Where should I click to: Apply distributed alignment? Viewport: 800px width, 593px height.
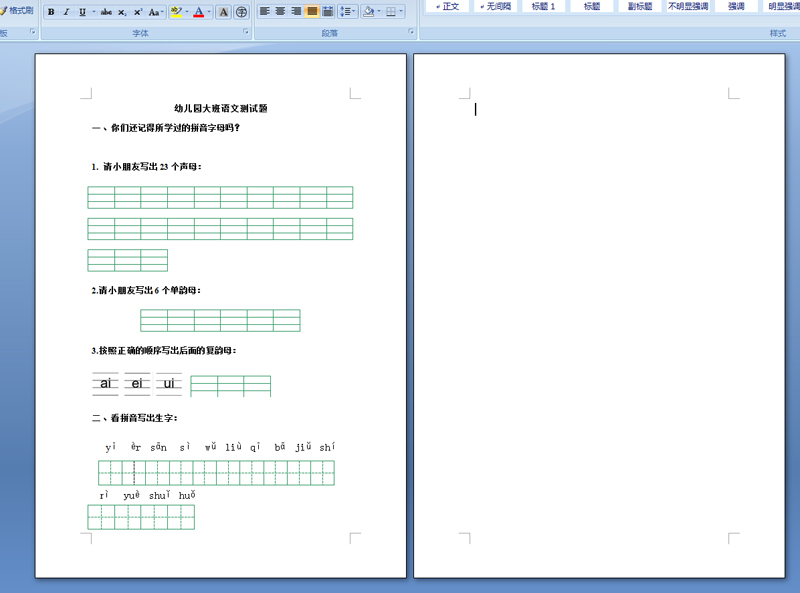click(328, 11)
